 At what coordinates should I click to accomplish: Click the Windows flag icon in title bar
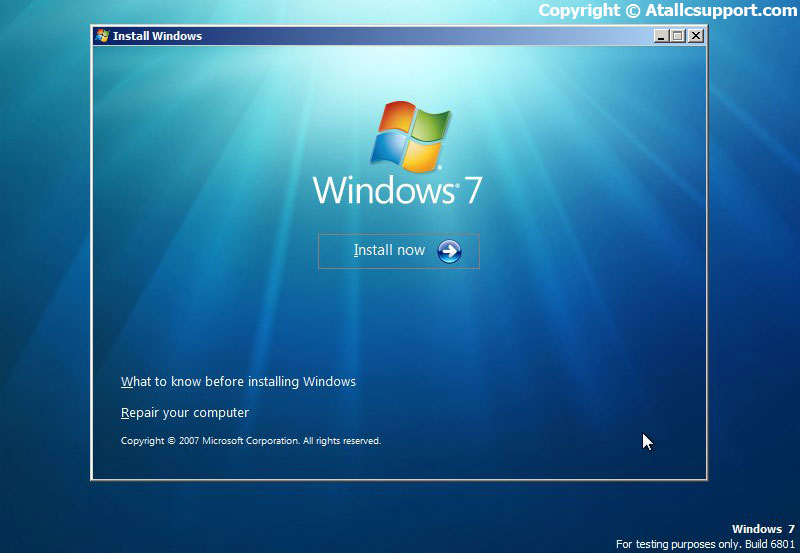tap(102, 36)
